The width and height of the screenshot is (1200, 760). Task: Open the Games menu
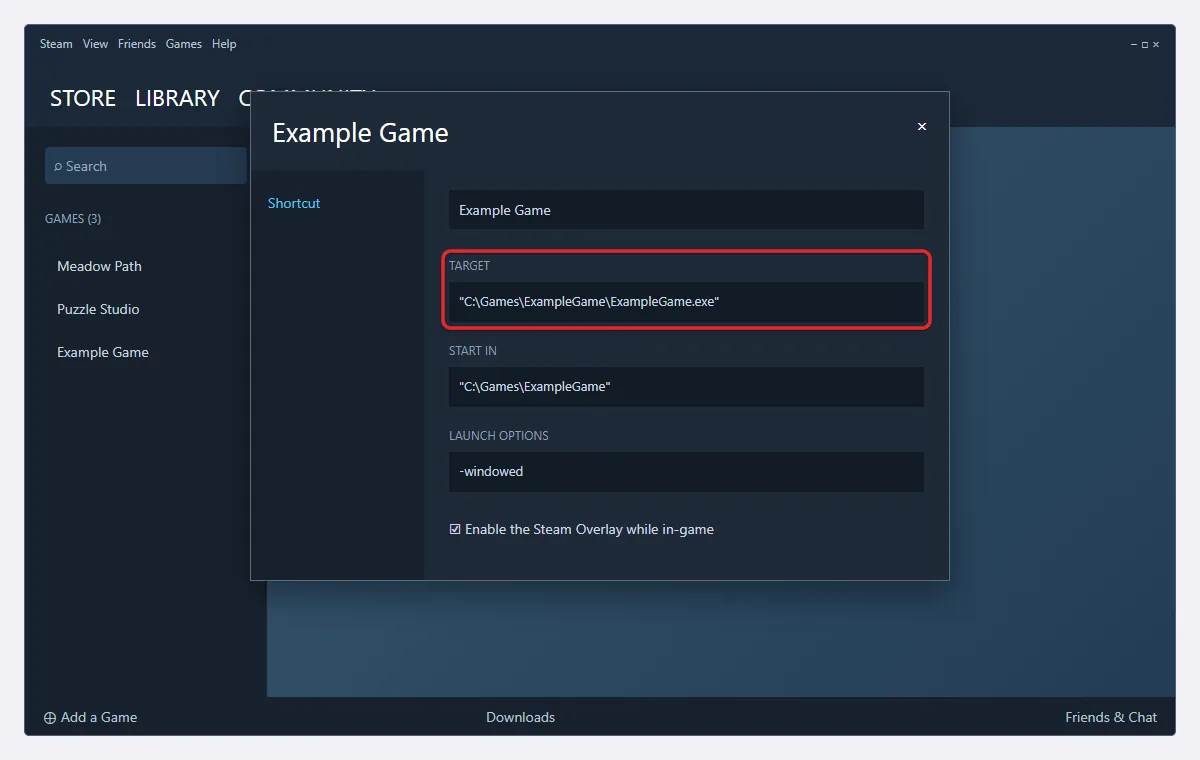tap(184, 44)
